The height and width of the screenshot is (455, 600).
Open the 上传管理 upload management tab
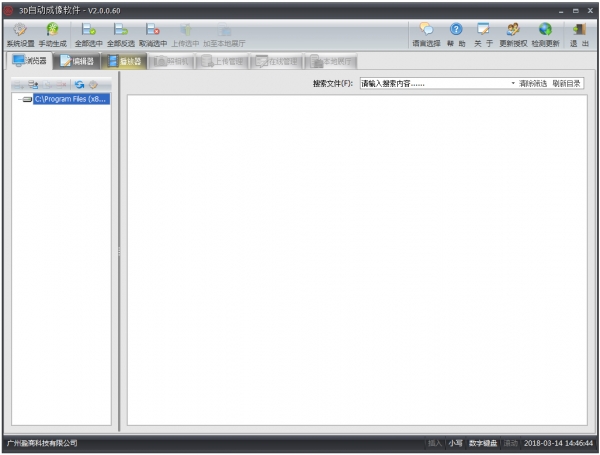(222, 61)
